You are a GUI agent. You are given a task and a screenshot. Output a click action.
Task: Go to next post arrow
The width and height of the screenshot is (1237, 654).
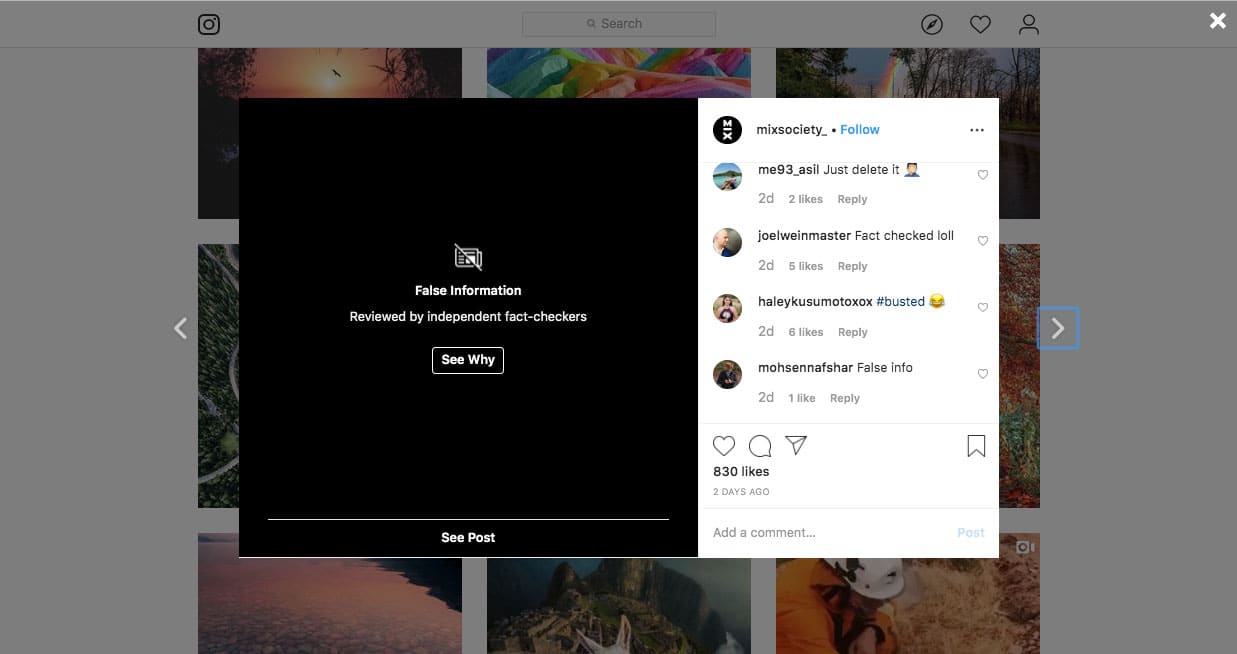click(x=1058, y=328)
